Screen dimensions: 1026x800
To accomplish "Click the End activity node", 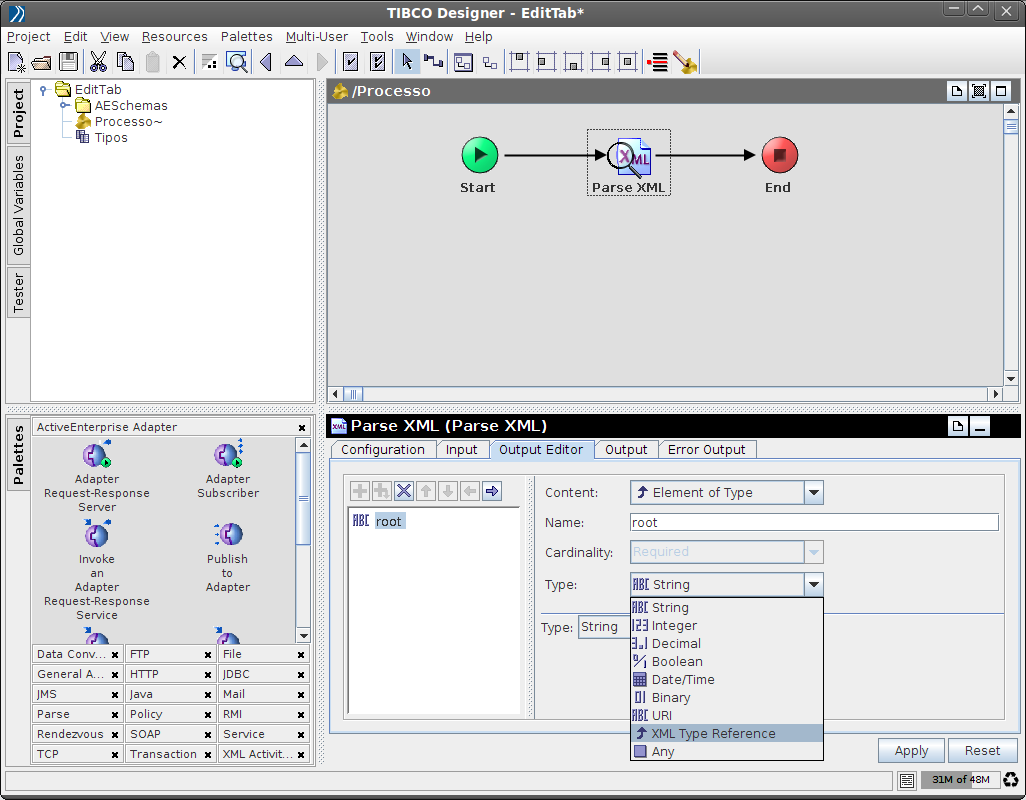I will click(779, 156).
